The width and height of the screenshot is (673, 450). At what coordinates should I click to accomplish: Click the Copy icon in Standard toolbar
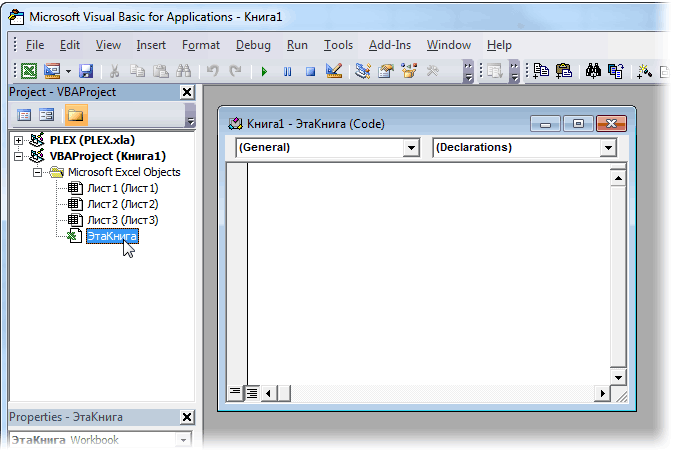coord(137,71)
